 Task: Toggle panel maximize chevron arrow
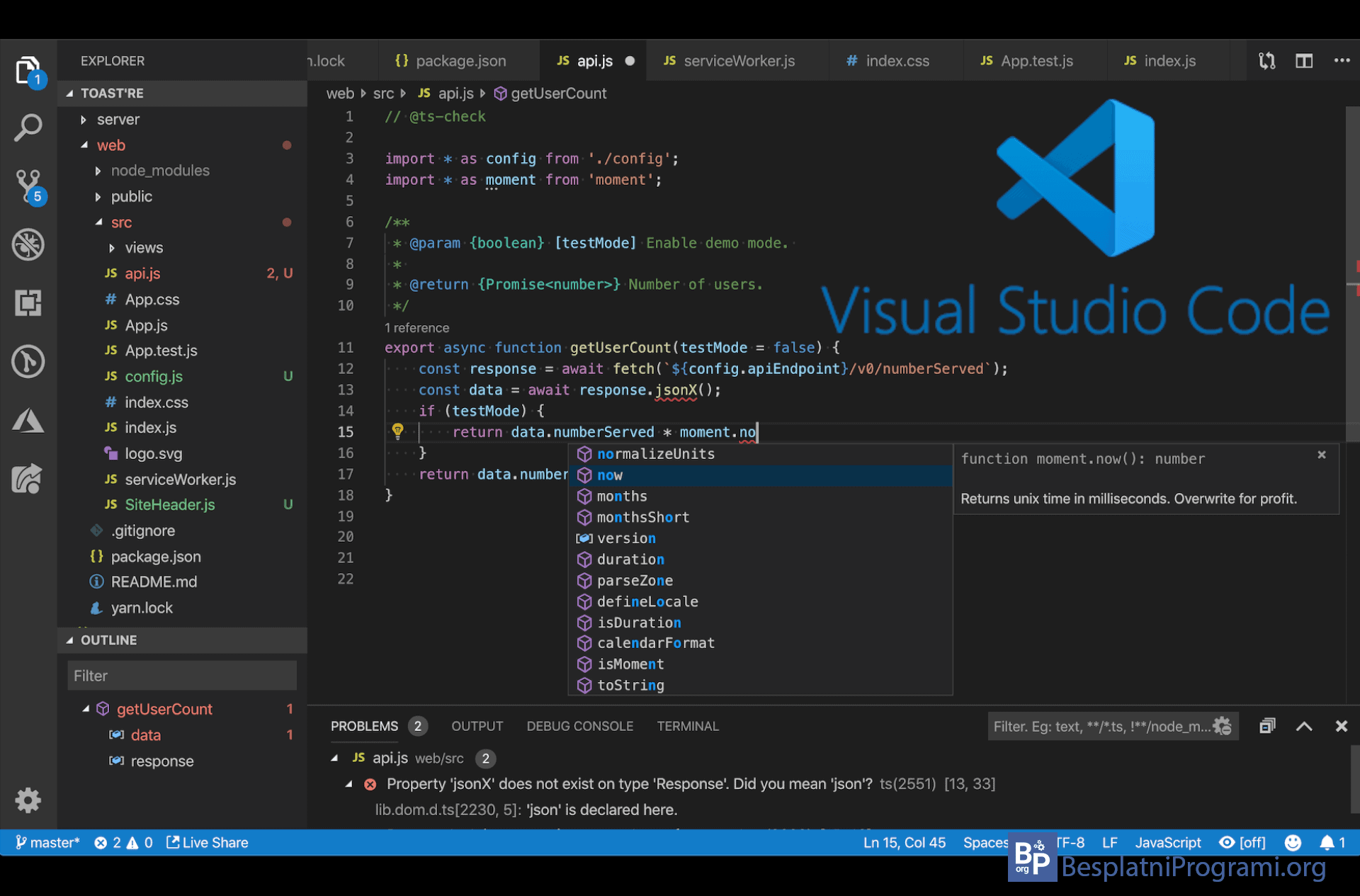[1304, 726]
